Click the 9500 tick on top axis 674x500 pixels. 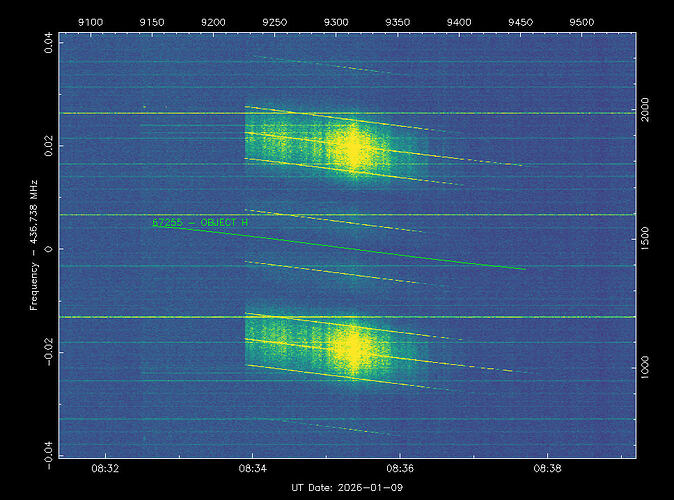pos(582,21)
